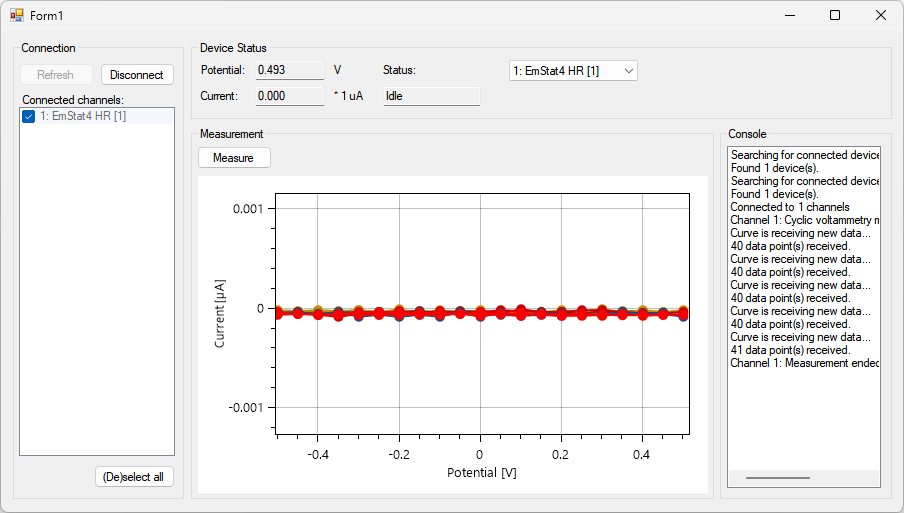This screenshot has width=904, height=513.
Task: Close the Form1 window
Action: point(880,16)
